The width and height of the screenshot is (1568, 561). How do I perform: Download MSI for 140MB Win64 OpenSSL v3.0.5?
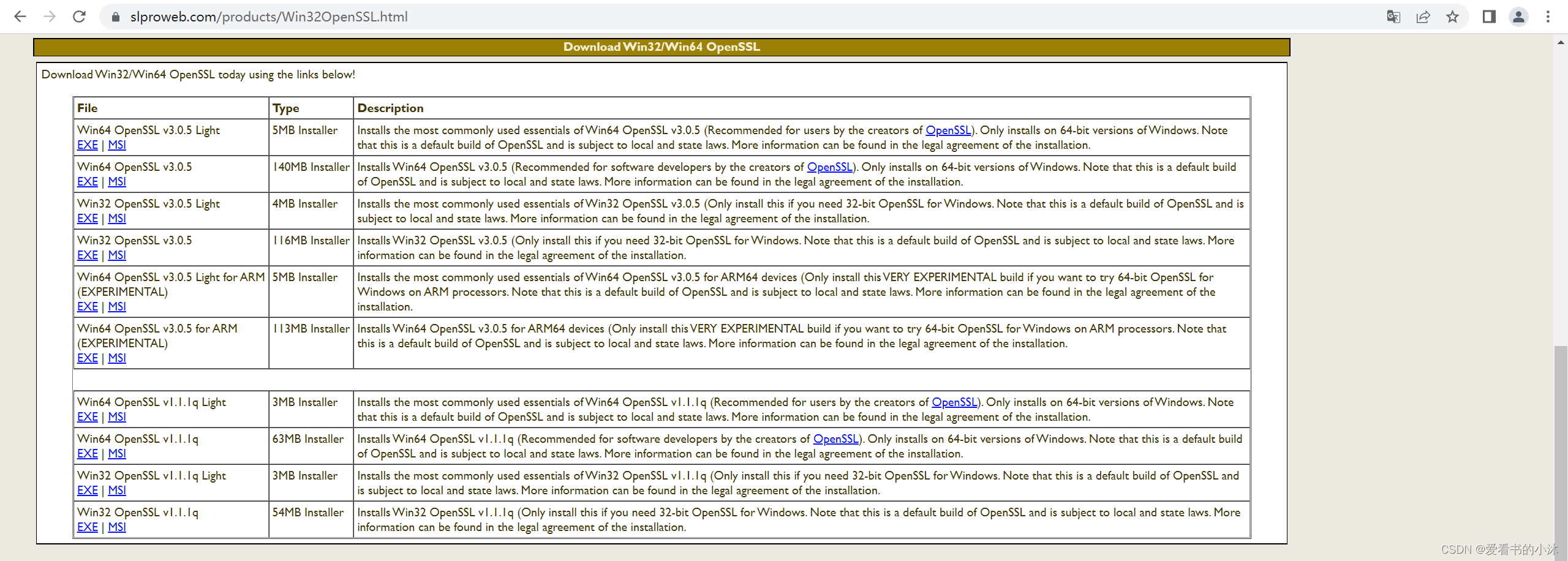tap(117, 182)
